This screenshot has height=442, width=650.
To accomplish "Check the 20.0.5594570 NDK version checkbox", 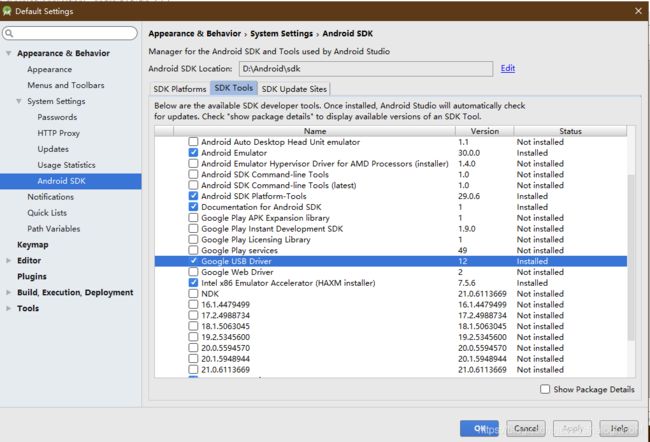I will coord(193,348).
